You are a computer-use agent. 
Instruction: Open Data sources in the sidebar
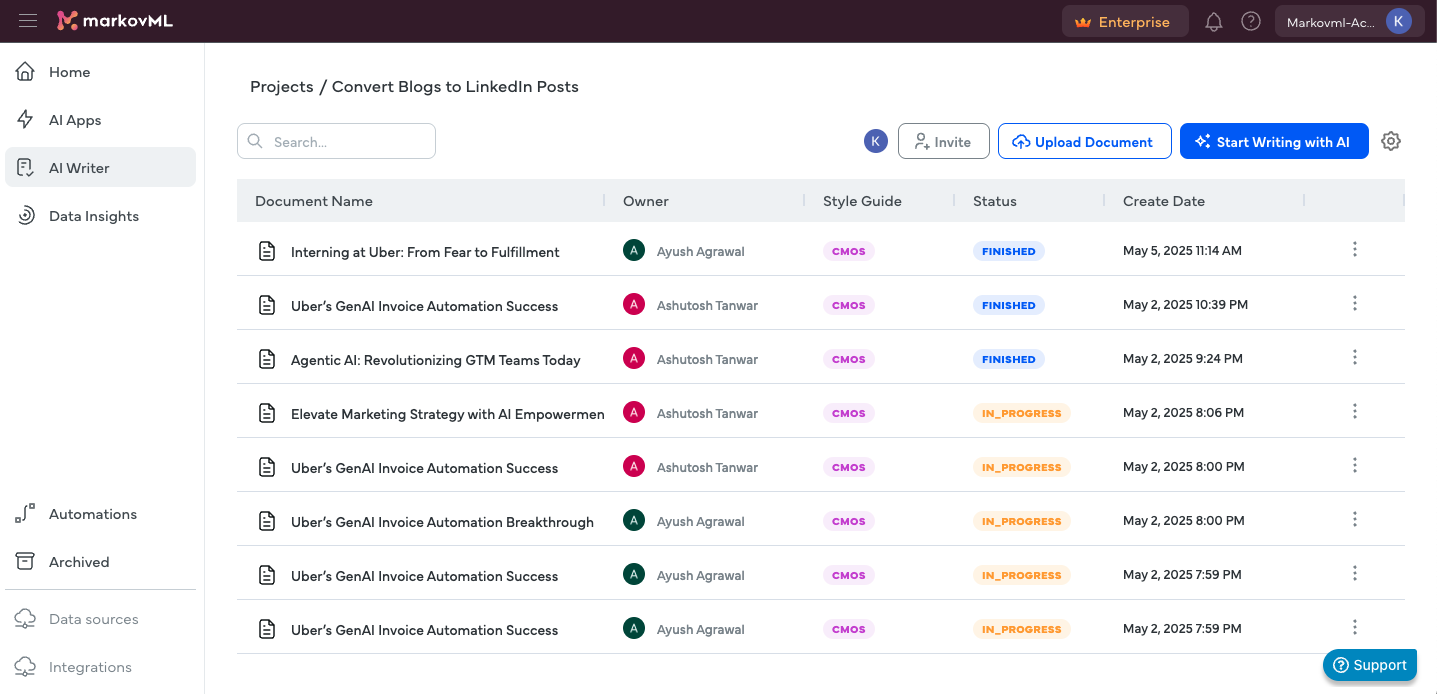tap(100, 619)
